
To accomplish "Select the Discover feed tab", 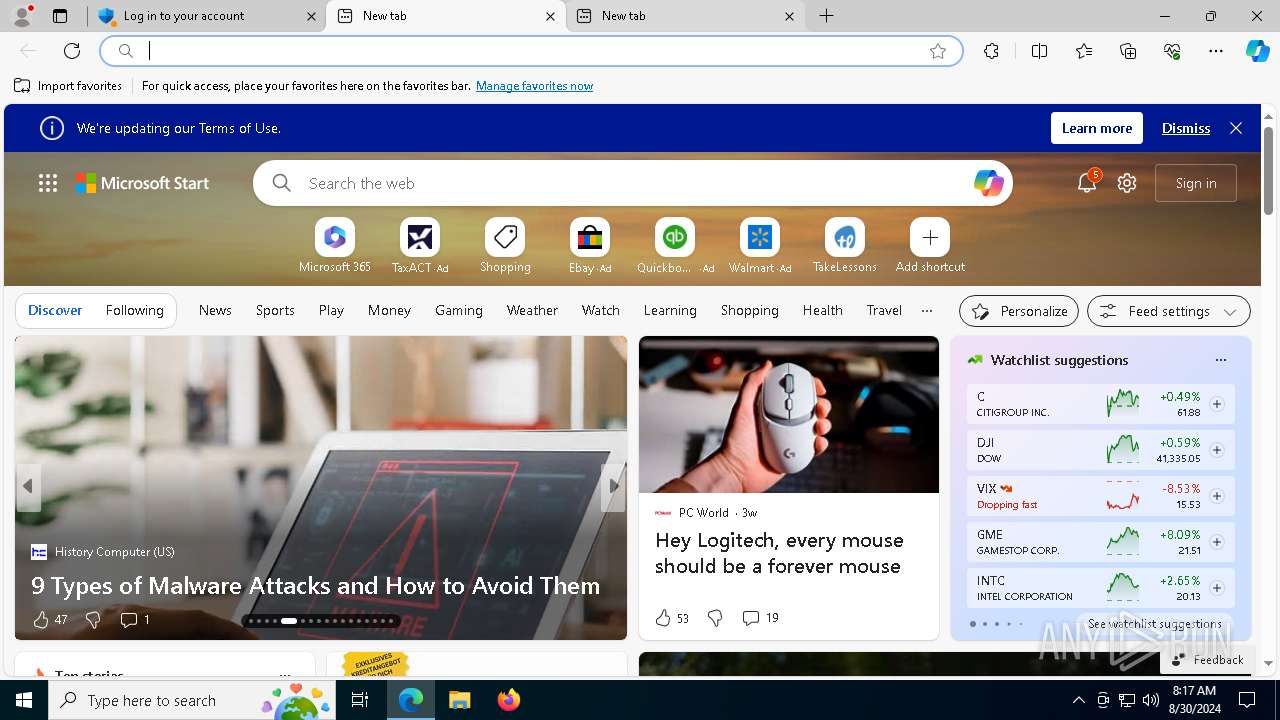I will coord(55,311).
